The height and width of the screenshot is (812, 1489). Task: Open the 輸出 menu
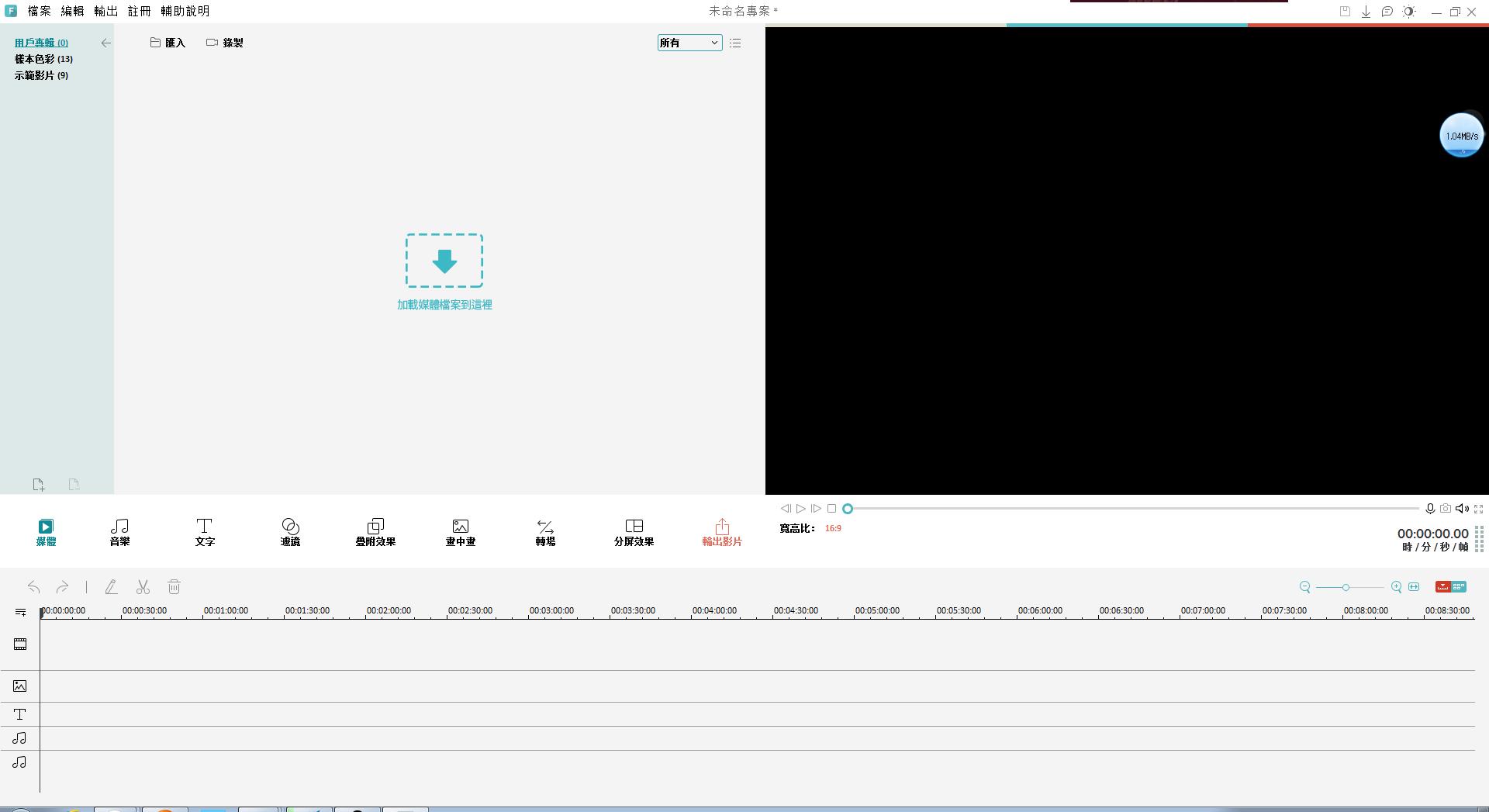(105, 11)
